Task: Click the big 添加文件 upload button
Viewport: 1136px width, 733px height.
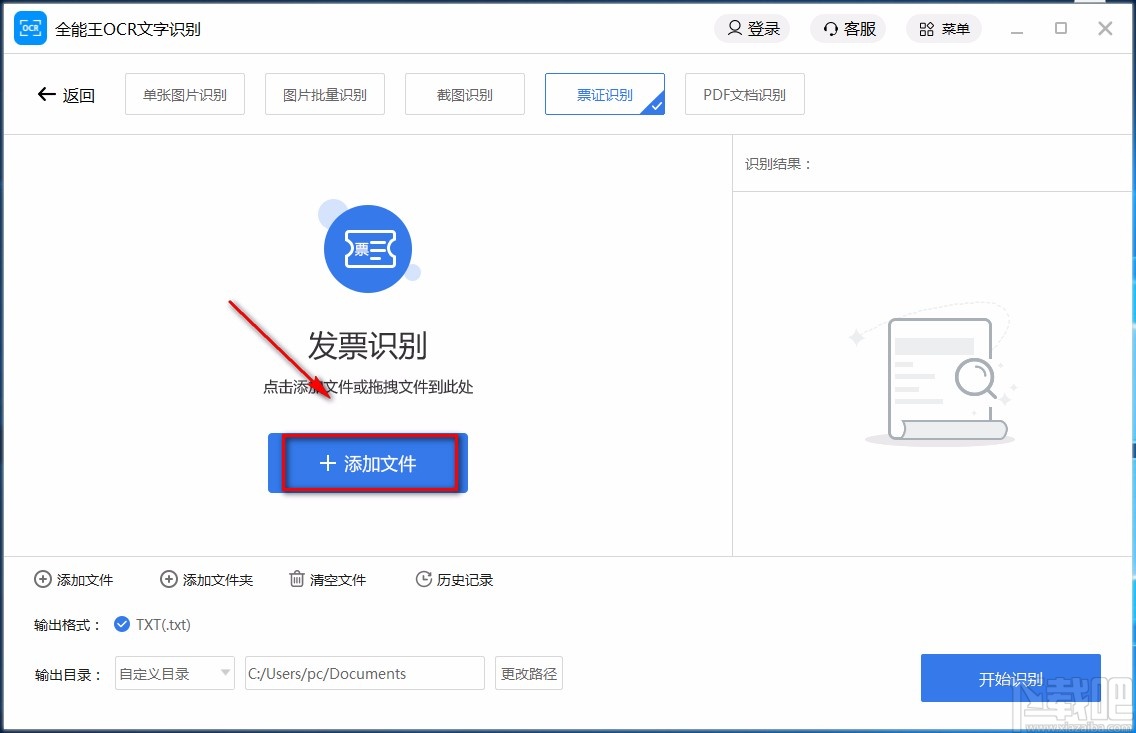Action: 367,462
